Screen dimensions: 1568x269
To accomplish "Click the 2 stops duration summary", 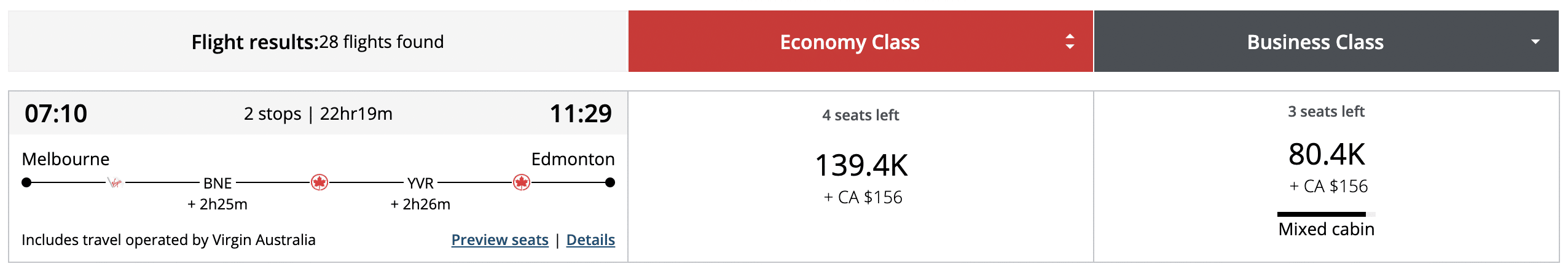I will pos(318,114).
